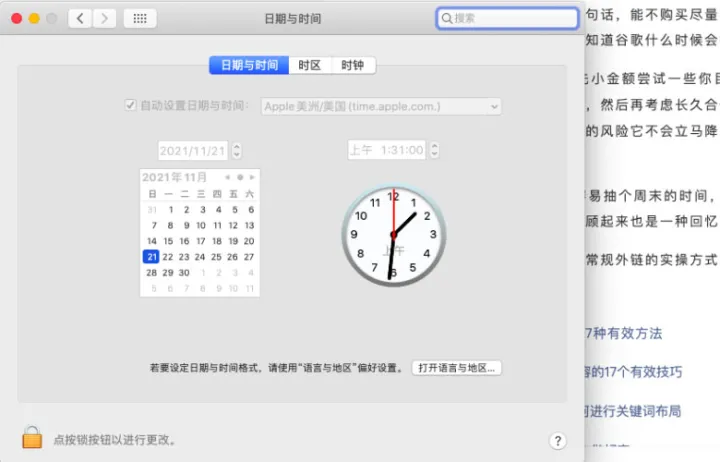Show all preferences via grid icon
Viewport: 720px width, 462px height.
(x=140, y=18)
